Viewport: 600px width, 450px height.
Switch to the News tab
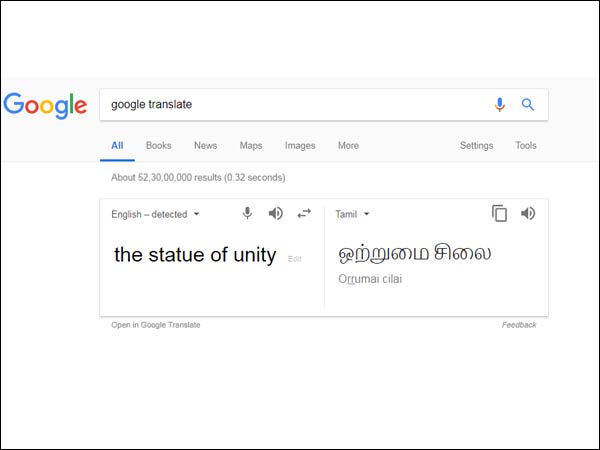[x=205, y=146]
